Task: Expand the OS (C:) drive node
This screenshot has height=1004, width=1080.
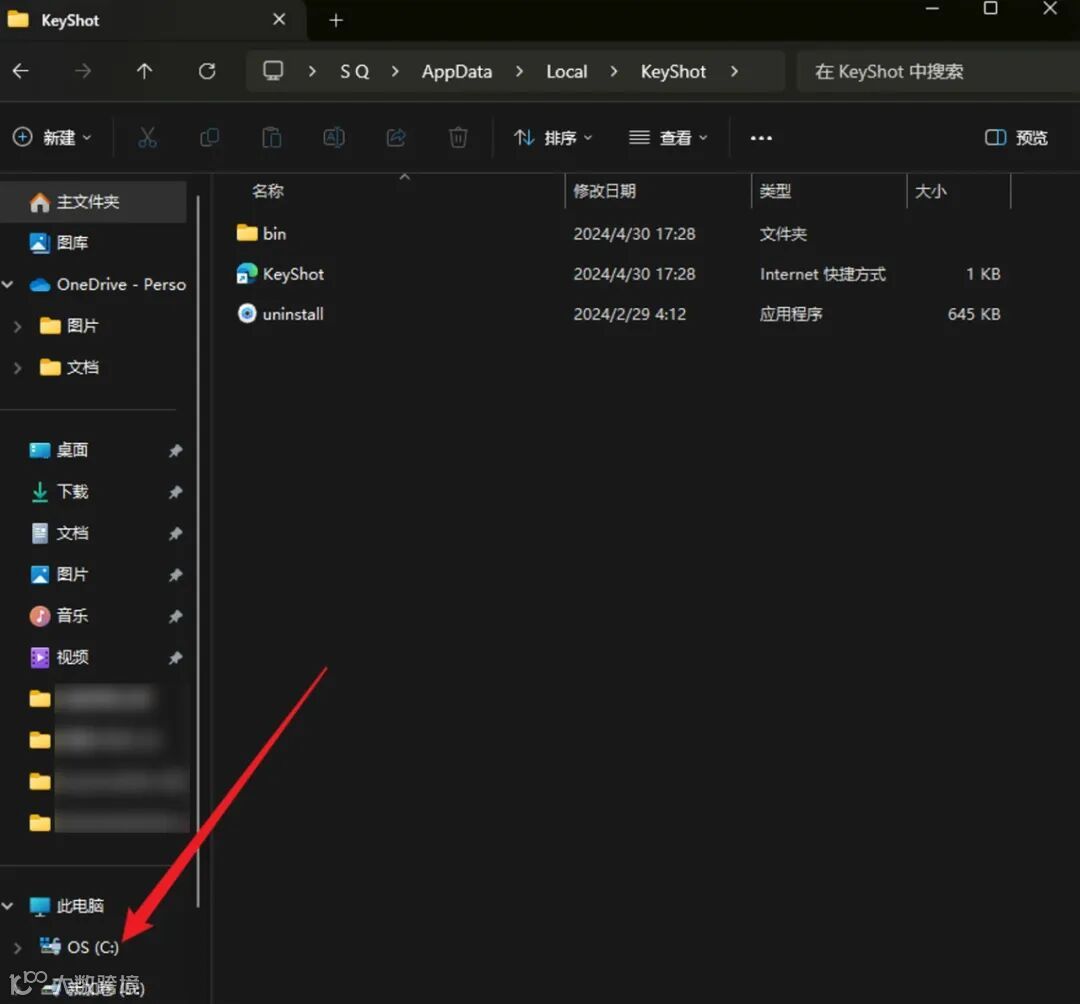Action: (18, 948)
